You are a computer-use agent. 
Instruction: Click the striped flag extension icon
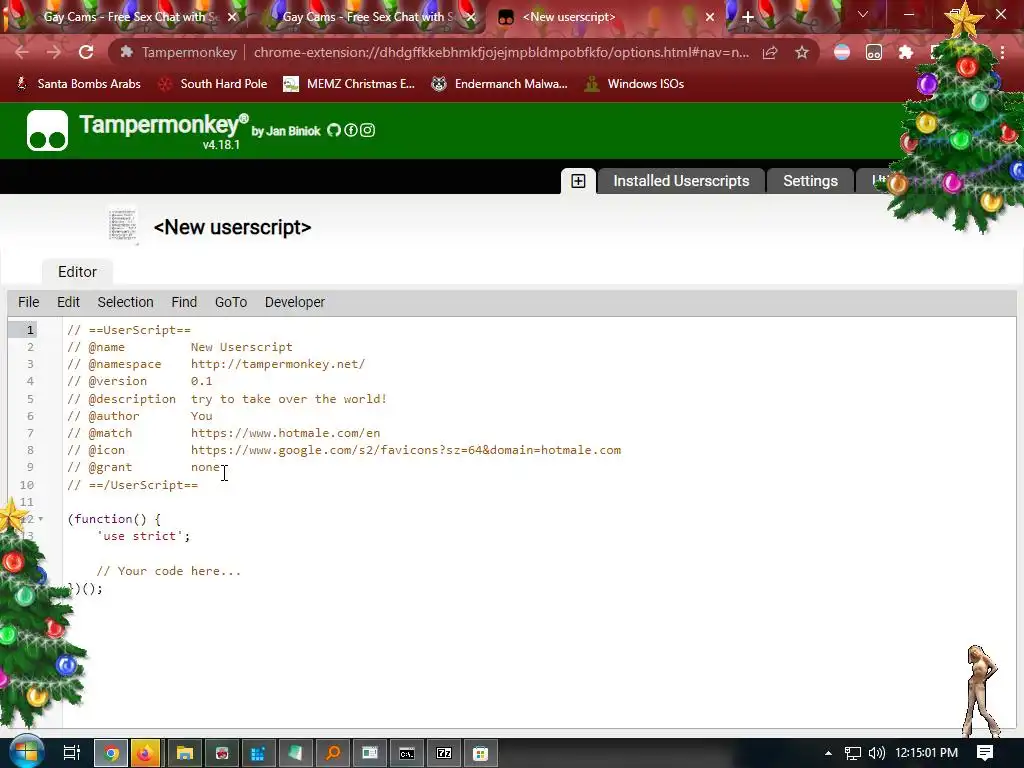click(x=842, y=52)
